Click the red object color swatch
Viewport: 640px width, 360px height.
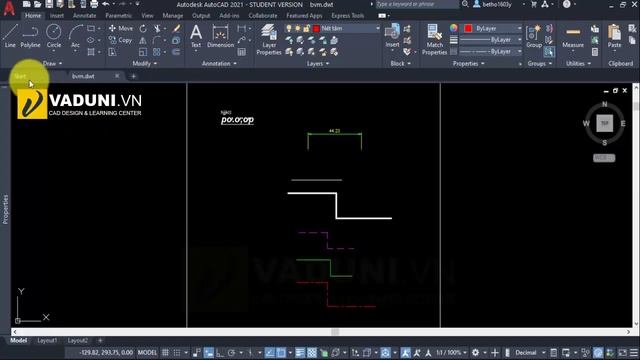(468, 28)
